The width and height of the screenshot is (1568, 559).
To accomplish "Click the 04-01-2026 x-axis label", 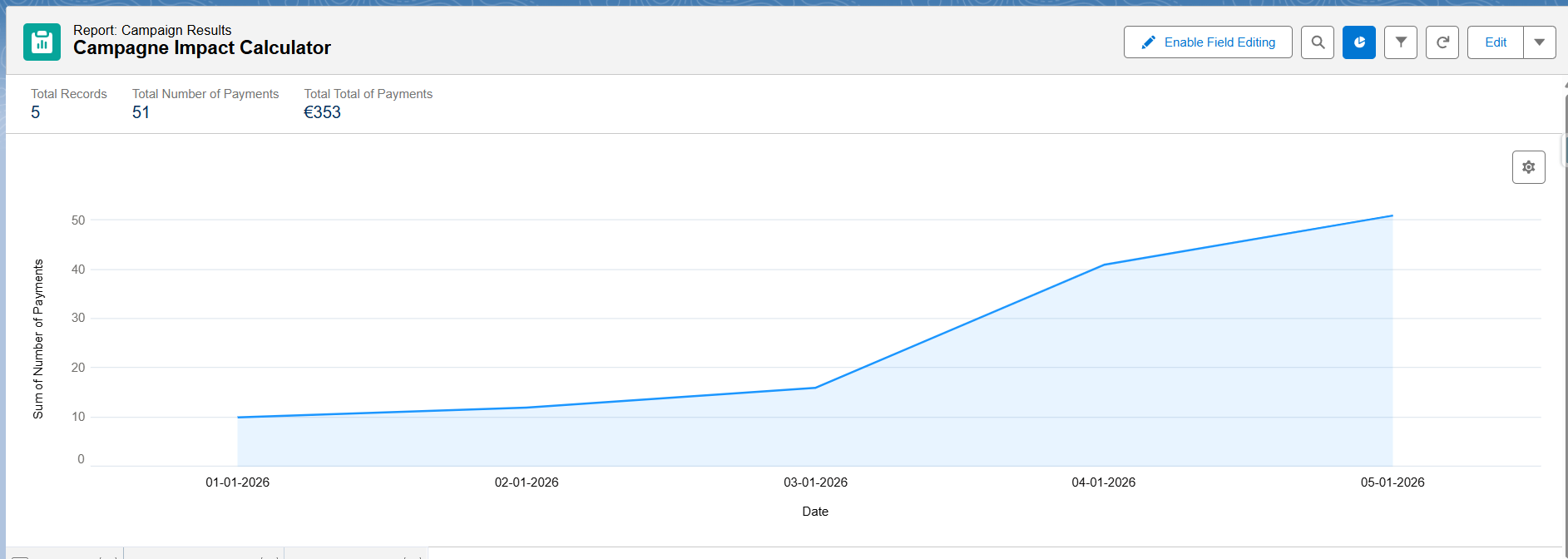I will (1103, 482).
